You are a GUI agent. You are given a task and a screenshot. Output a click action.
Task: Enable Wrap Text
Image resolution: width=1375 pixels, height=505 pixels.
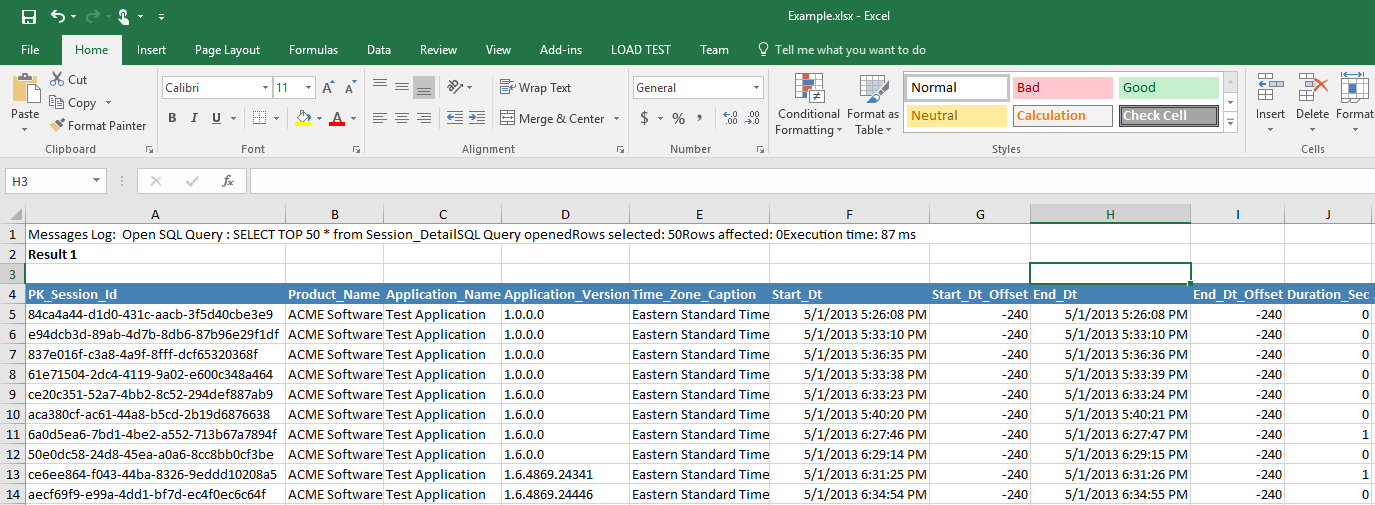tap(536, 88)
